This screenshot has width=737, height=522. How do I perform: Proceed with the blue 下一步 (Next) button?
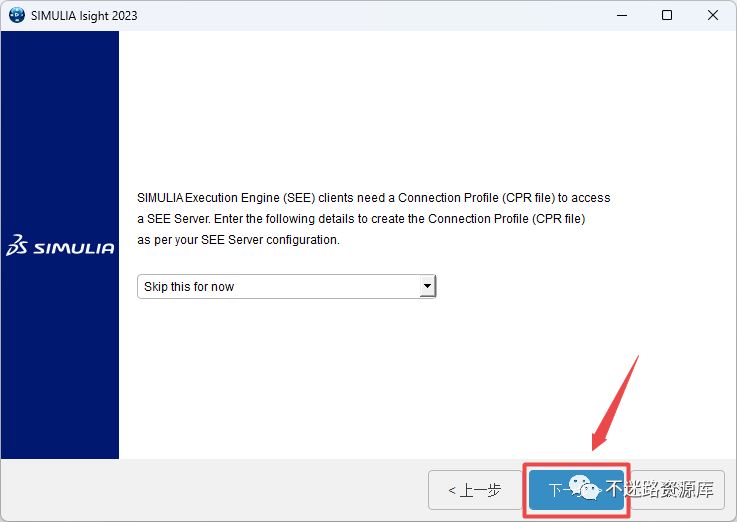(576, 490)
